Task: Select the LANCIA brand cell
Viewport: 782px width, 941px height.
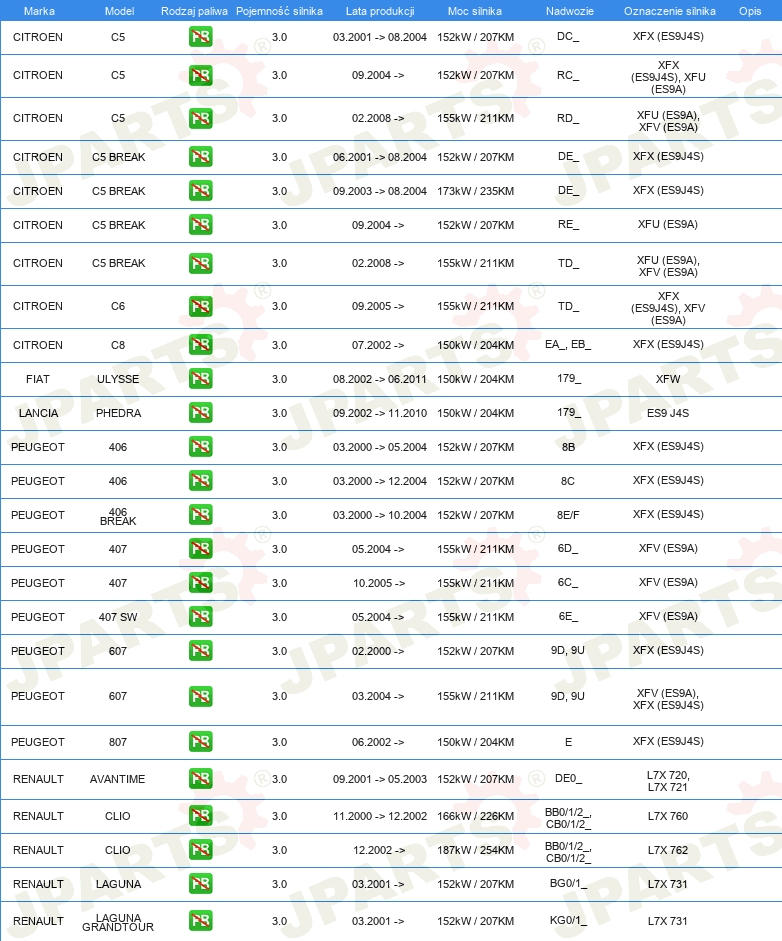Action: 38,413
